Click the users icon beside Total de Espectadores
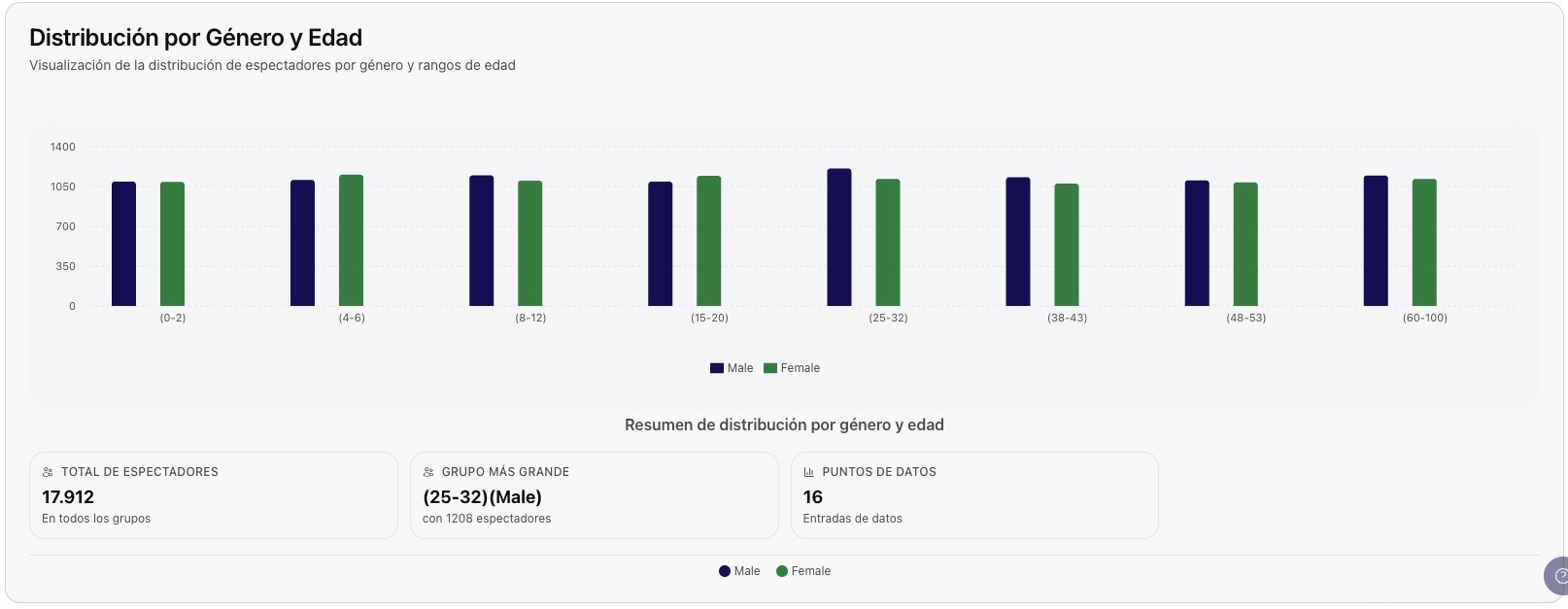Viewport: 1568px width, 609px height. coord(48,472)
